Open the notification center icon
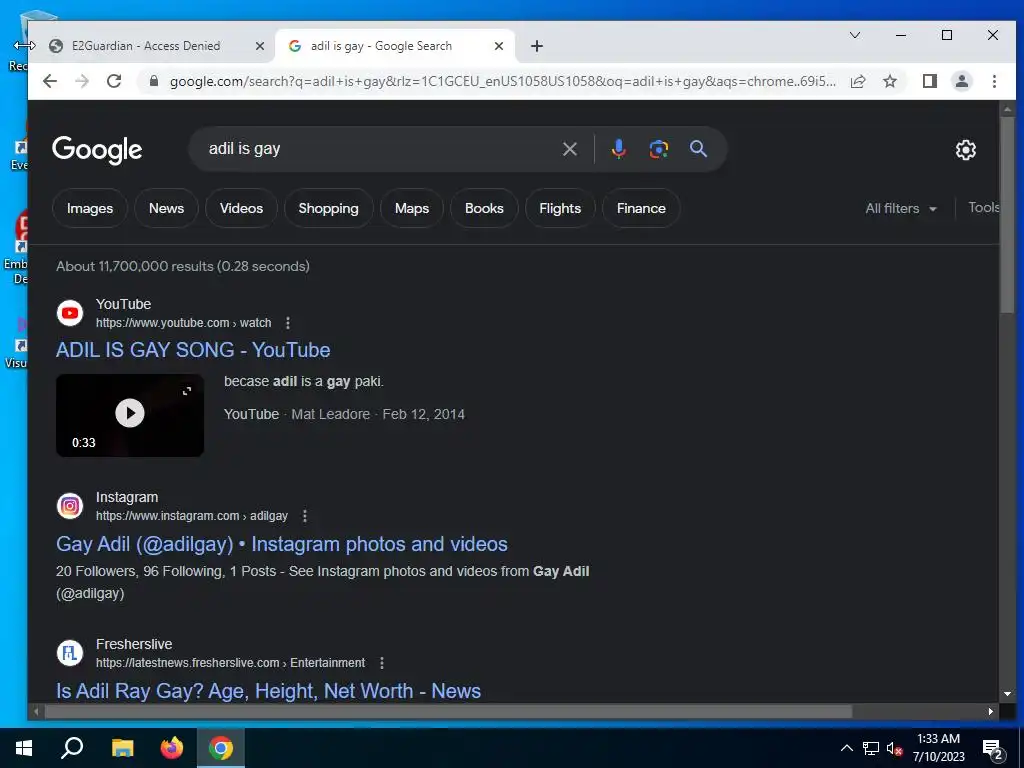1024x768 pixels. (x=993, y=750)
